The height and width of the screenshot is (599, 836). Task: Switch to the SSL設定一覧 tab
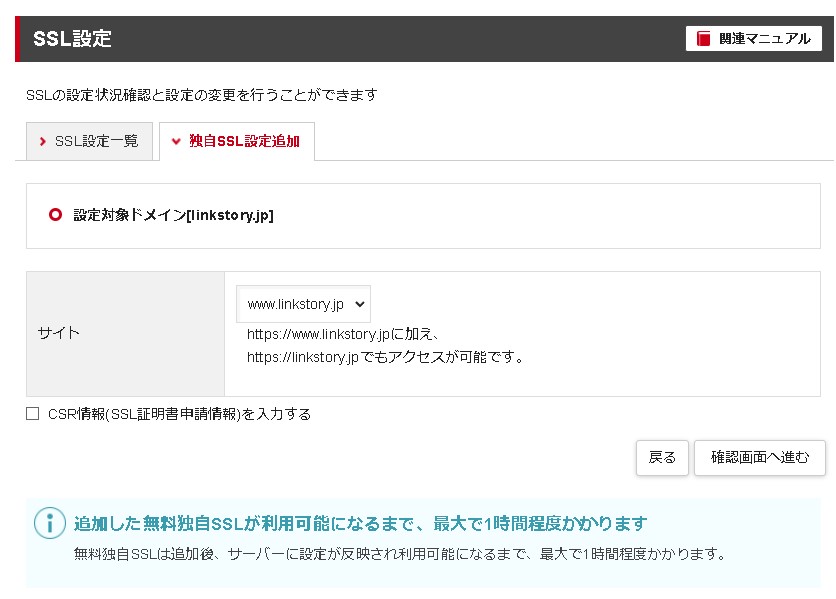coord(89,142)
